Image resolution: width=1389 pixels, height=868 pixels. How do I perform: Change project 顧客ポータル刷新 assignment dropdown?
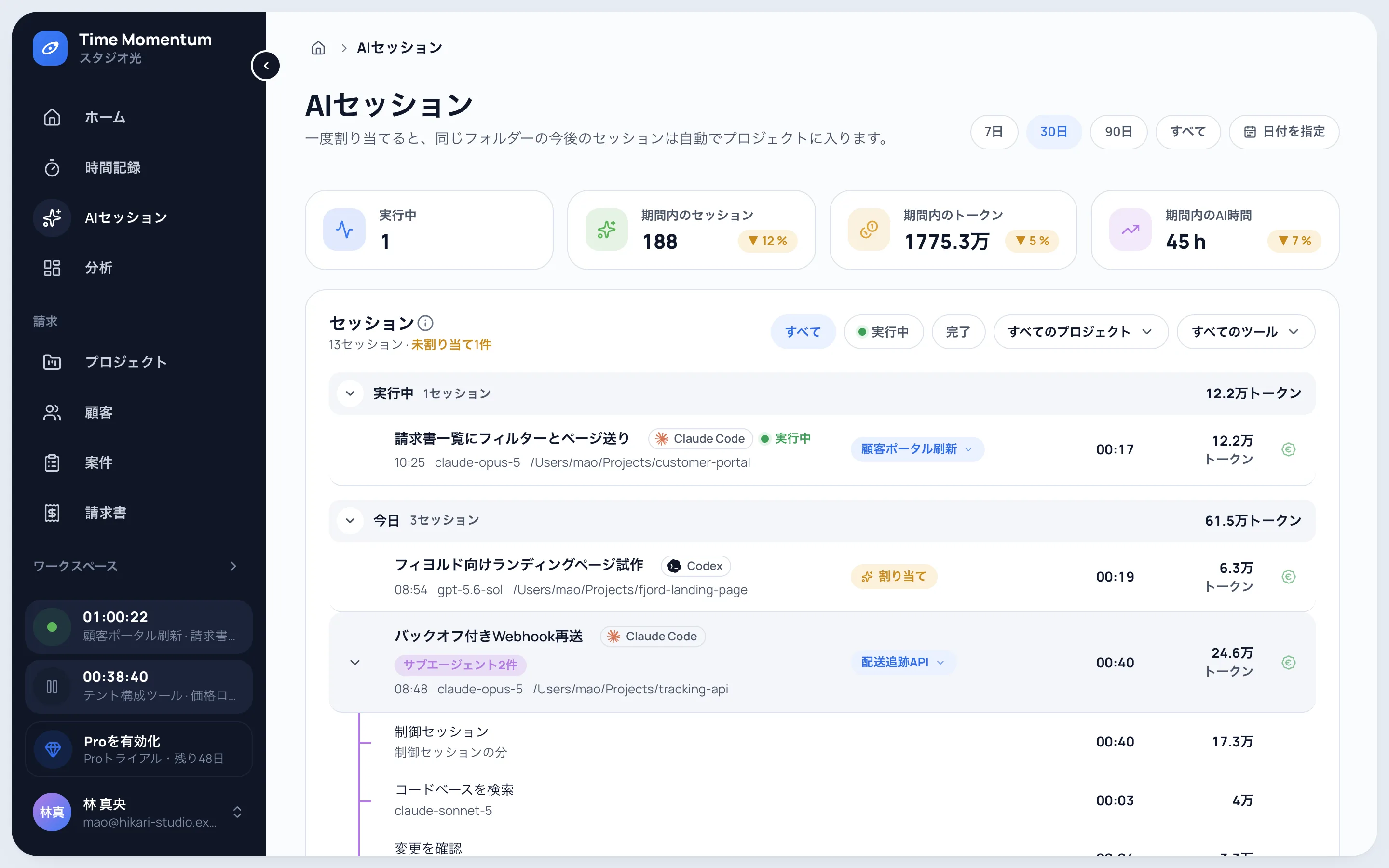click(917, 449)
